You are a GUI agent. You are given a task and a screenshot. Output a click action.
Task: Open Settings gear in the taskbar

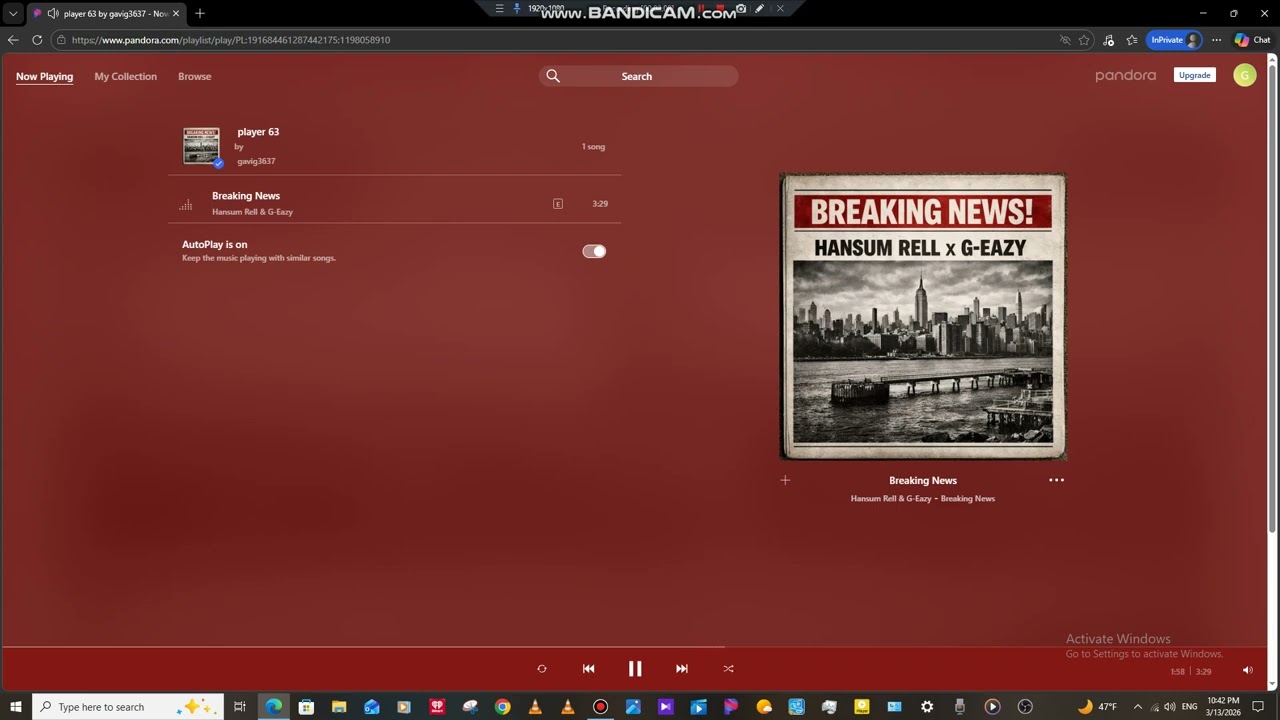(927, 707)
